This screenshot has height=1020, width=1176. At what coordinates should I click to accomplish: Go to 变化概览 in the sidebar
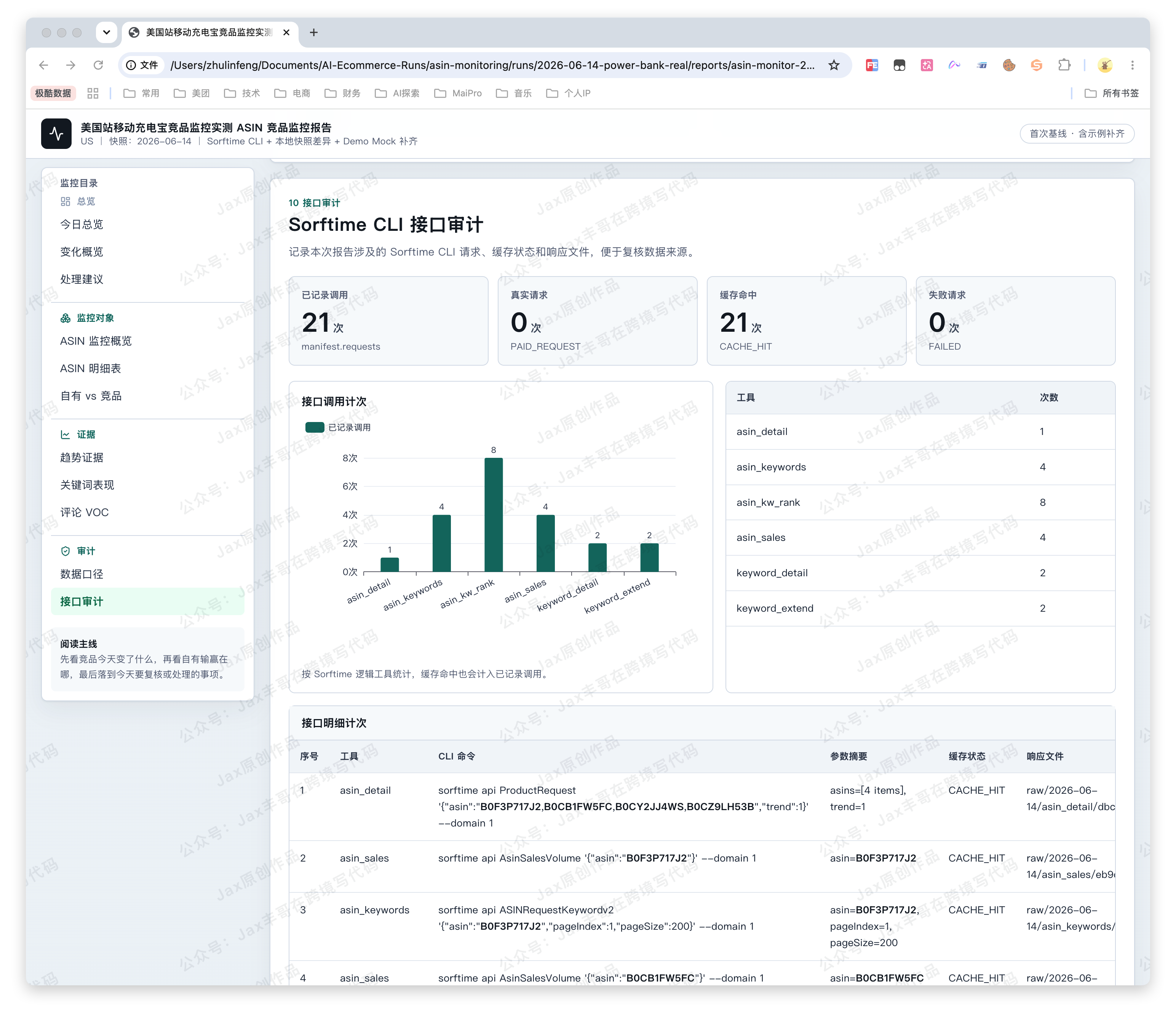pyautogui.click(x=147, y=252)
